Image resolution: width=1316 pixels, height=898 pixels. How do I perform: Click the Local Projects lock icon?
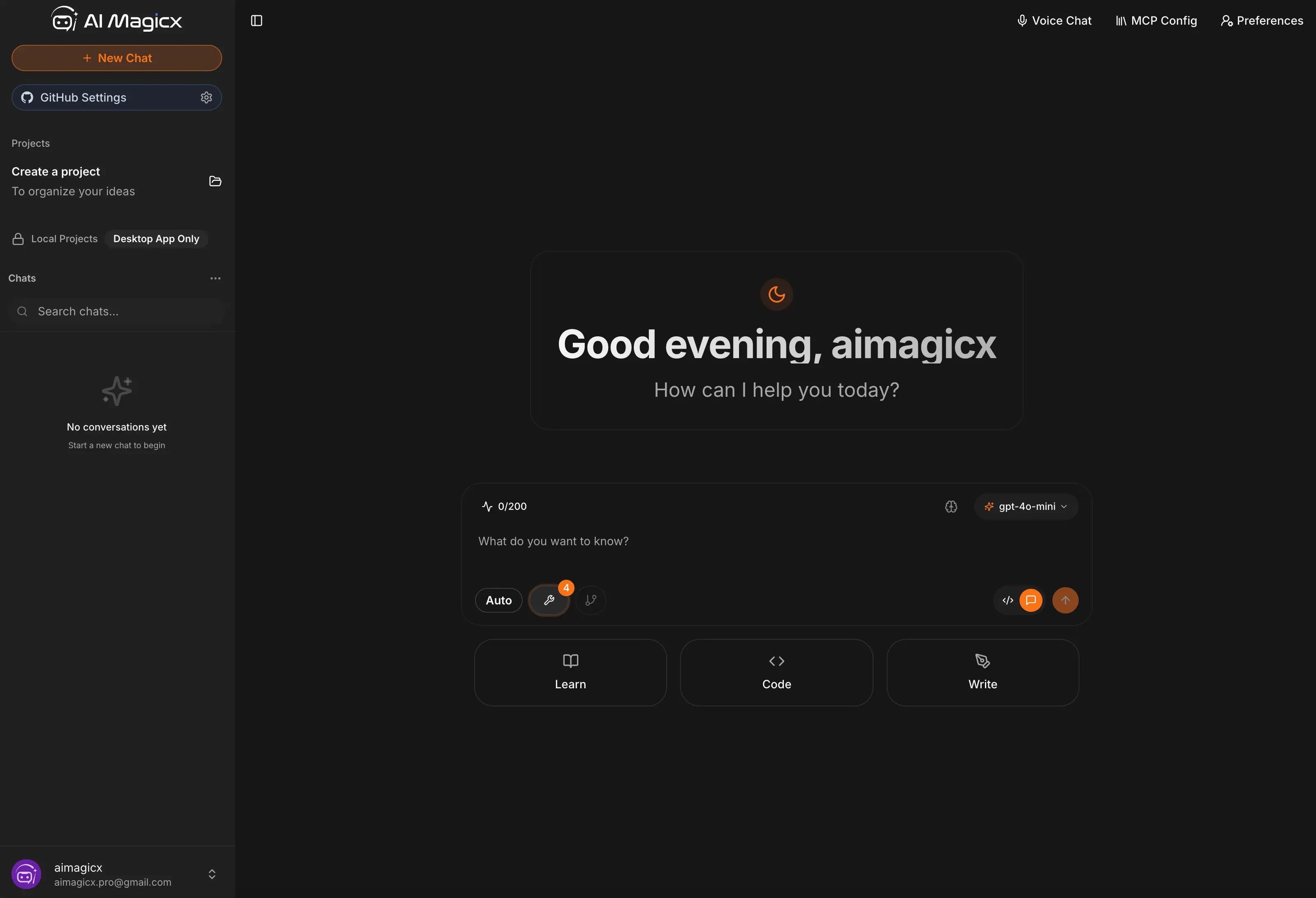click(x=18, y=239)
